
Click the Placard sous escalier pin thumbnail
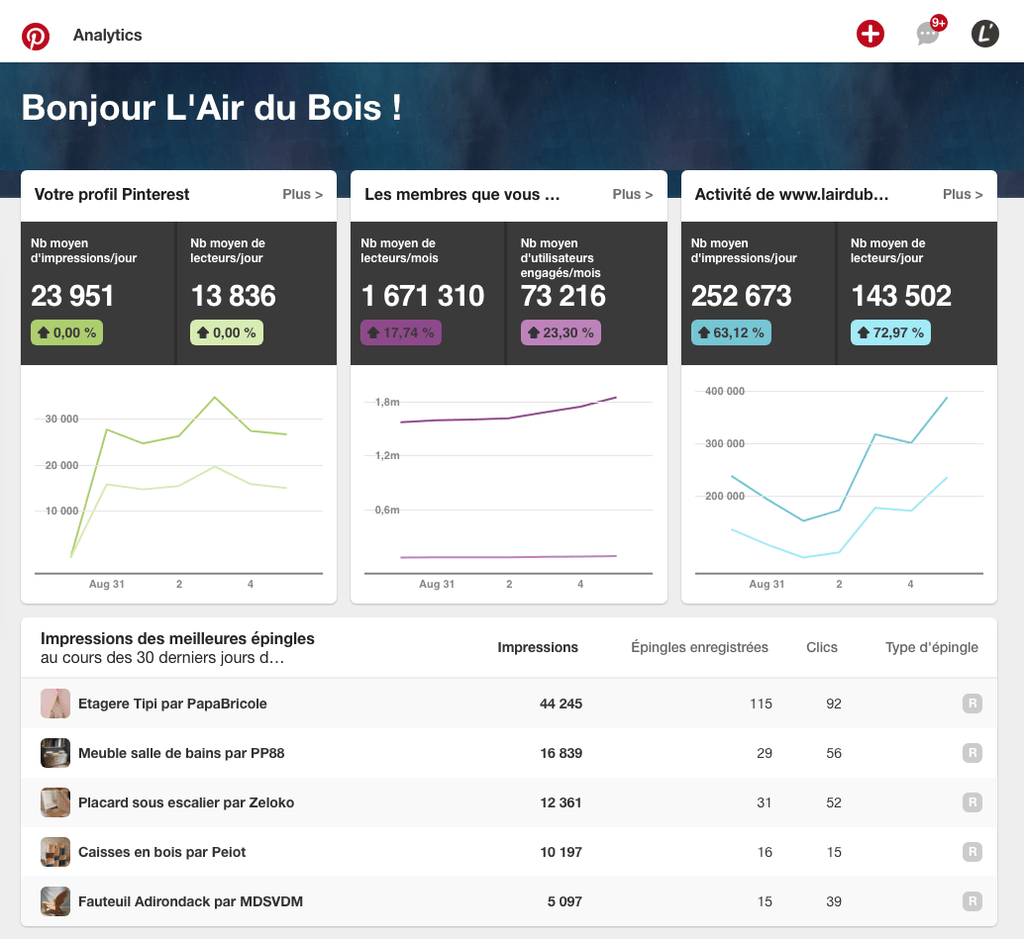[56, 803]
